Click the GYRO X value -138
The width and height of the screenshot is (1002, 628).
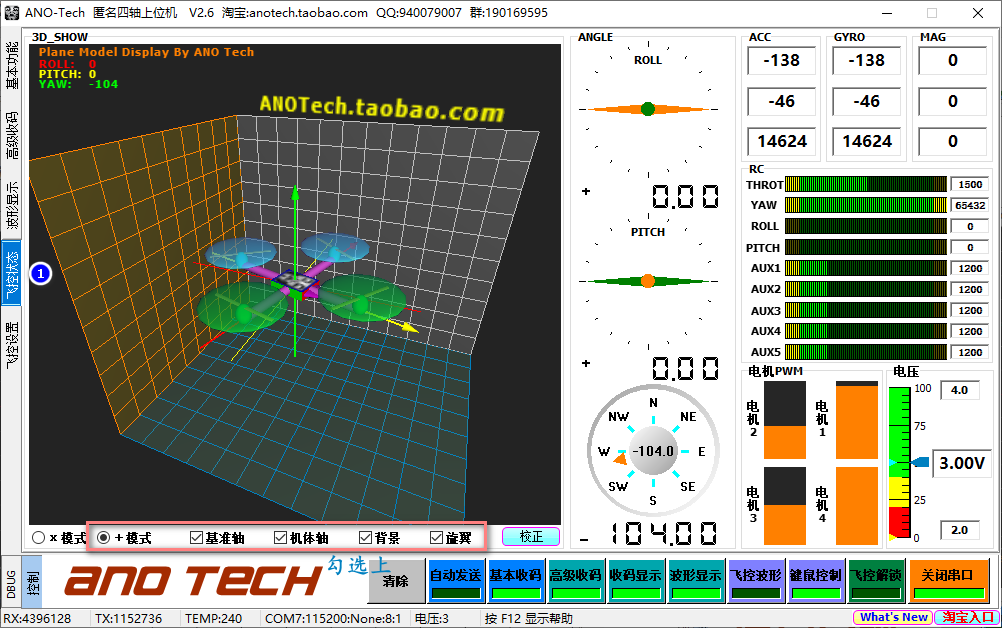pos(867,61)
